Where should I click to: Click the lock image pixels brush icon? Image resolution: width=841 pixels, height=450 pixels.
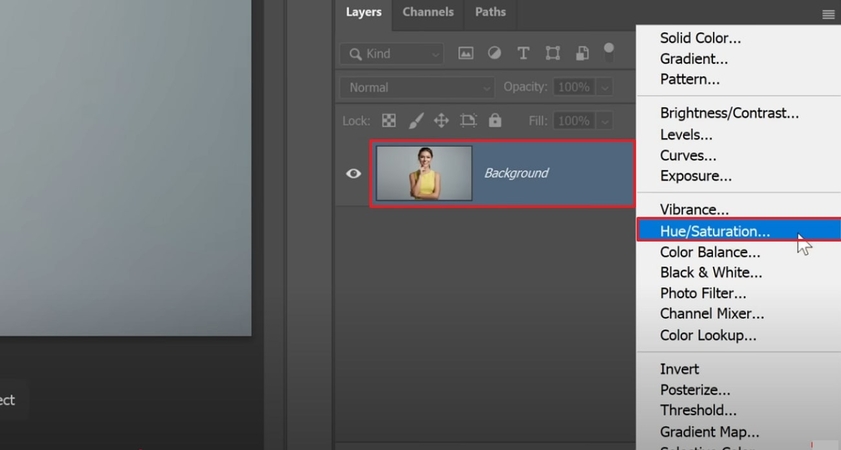click(415, 121)
